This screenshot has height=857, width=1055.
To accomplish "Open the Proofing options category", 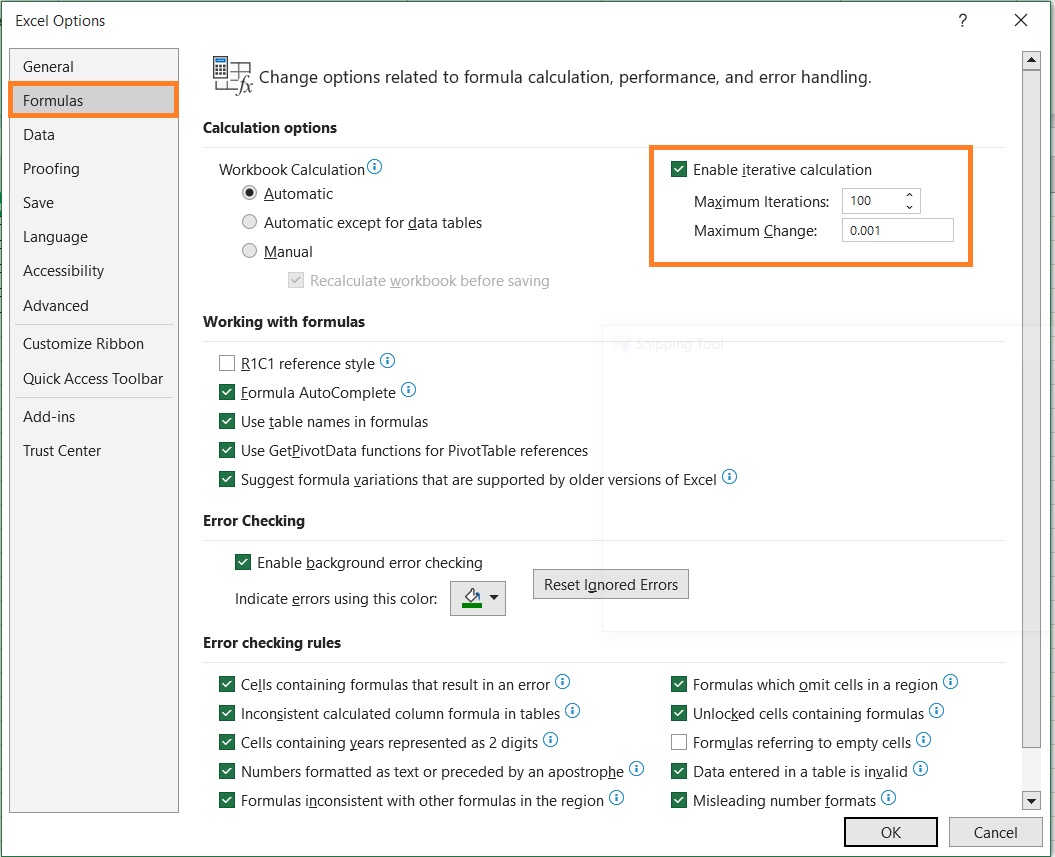I will click(x=94, y=169).
